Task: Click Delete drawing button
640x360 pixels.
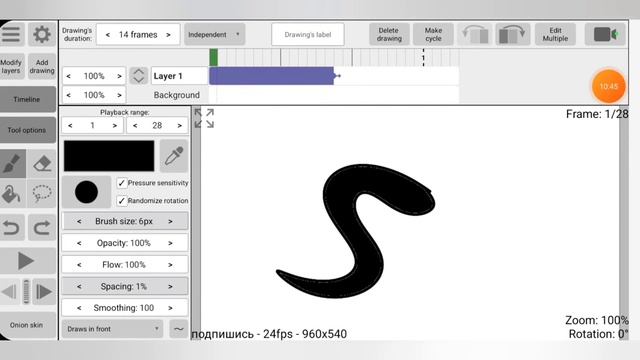Action: (389, 34)
